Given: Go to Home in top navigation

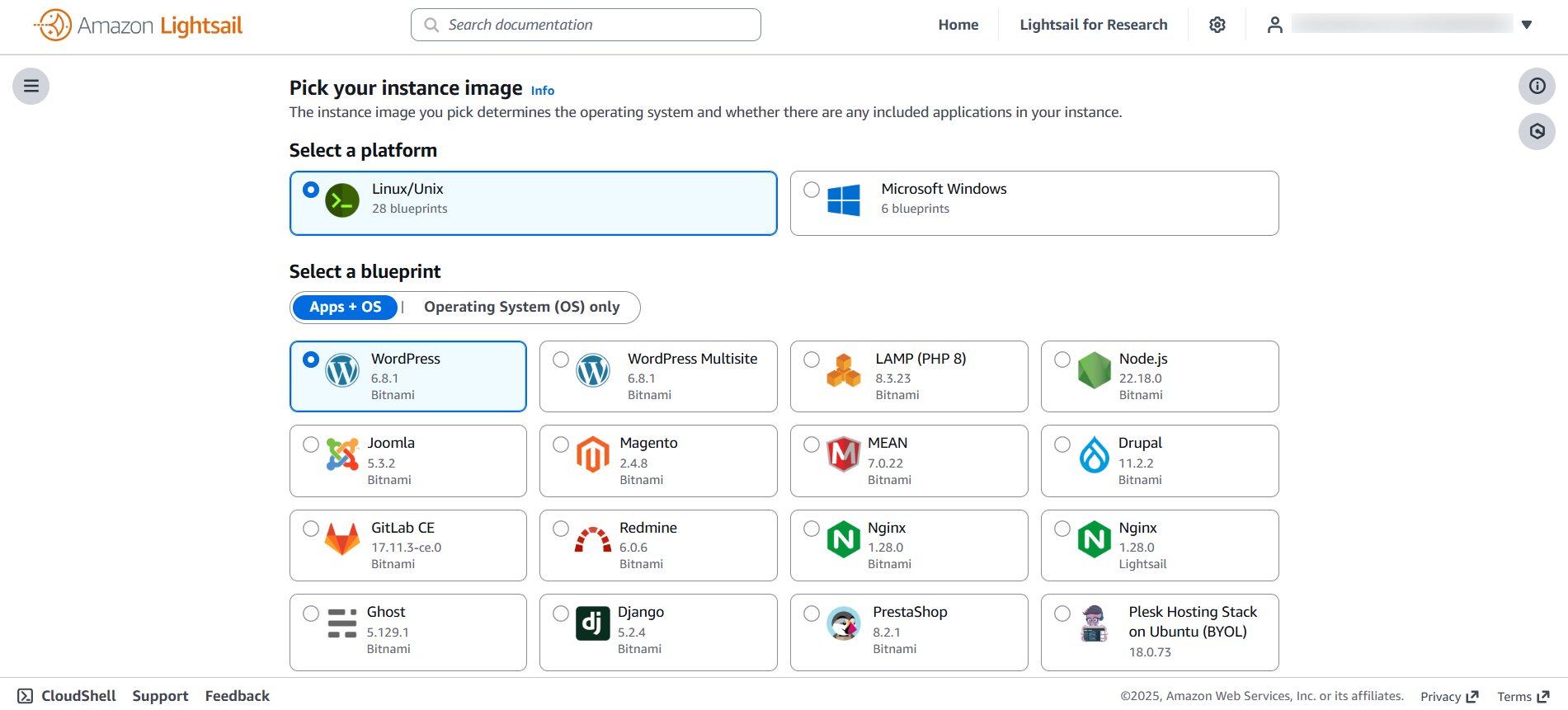Looking at the screenshot, I should (x=958, y=25).
